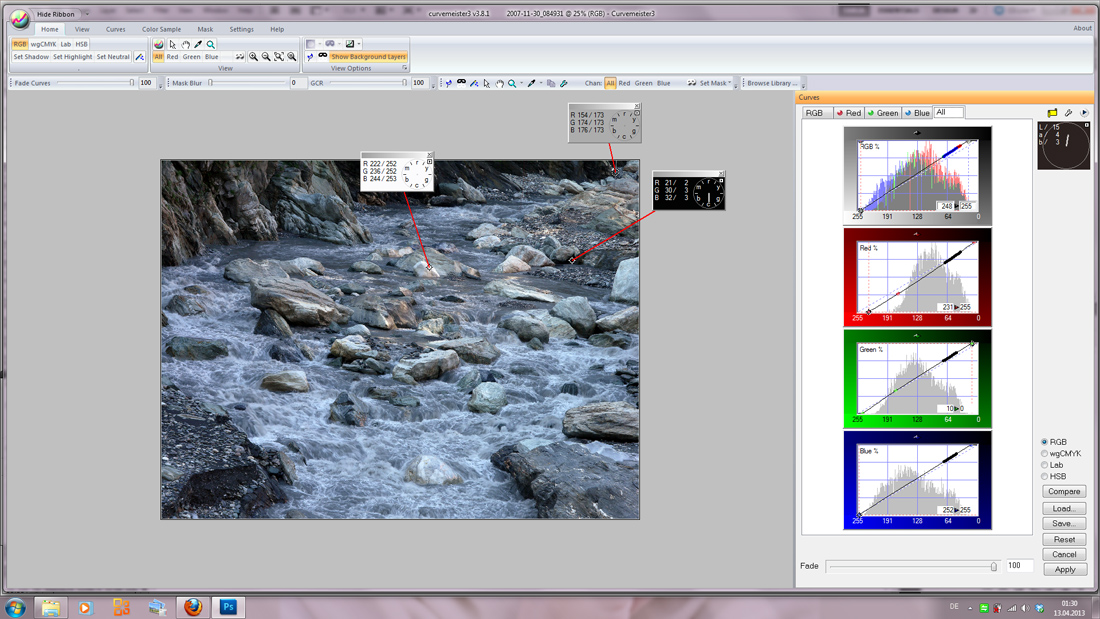Toggle the Lab color mode in the ribbon

click(66, 44)
